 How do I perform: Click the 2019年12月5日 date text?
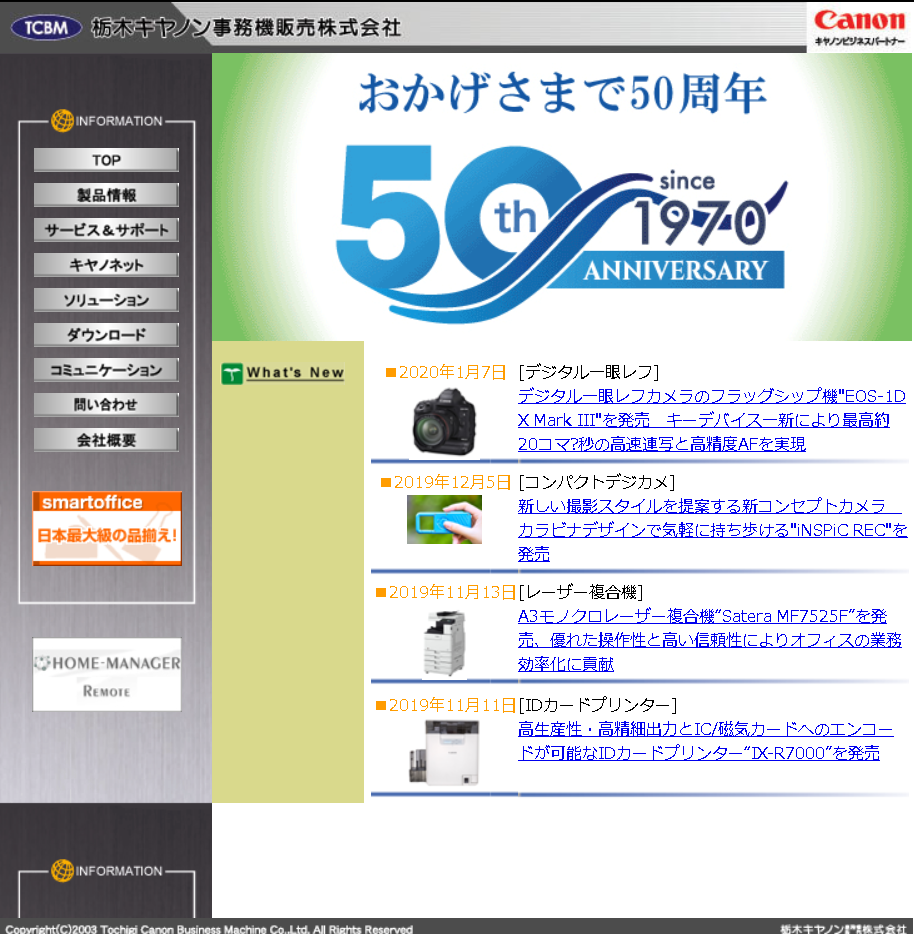point(452,482)
